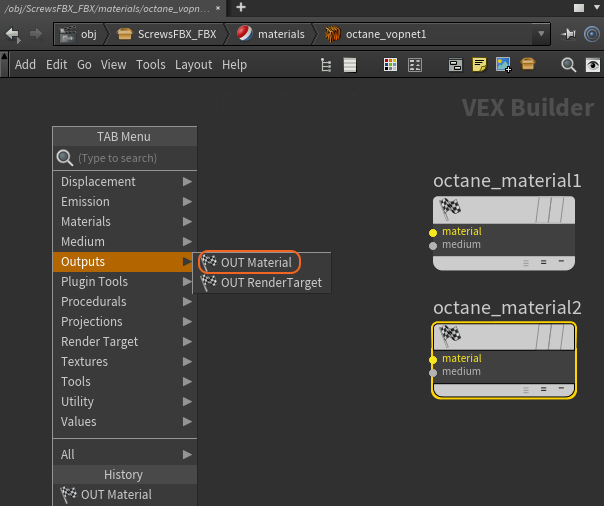Click medium input dot on octane_material2

click(x=433, y=373)
